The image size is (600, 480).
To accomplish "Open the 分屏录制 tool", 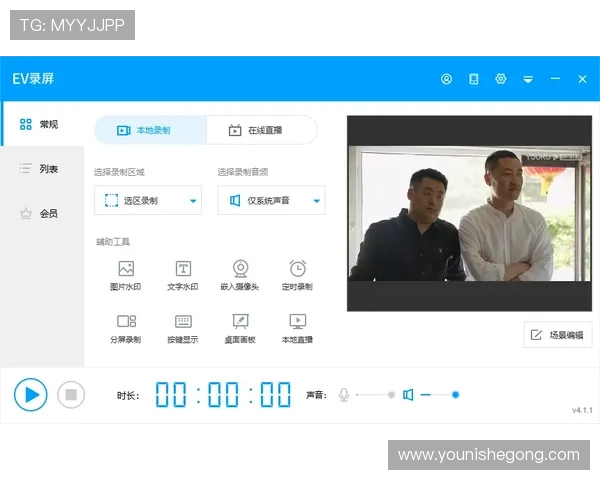I will 126,329.
